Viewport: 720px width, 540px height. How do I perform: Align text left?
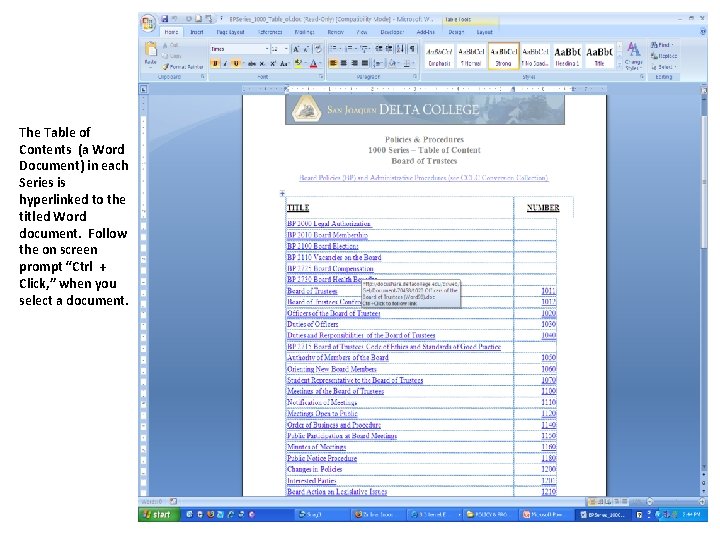tap(333, 63)
